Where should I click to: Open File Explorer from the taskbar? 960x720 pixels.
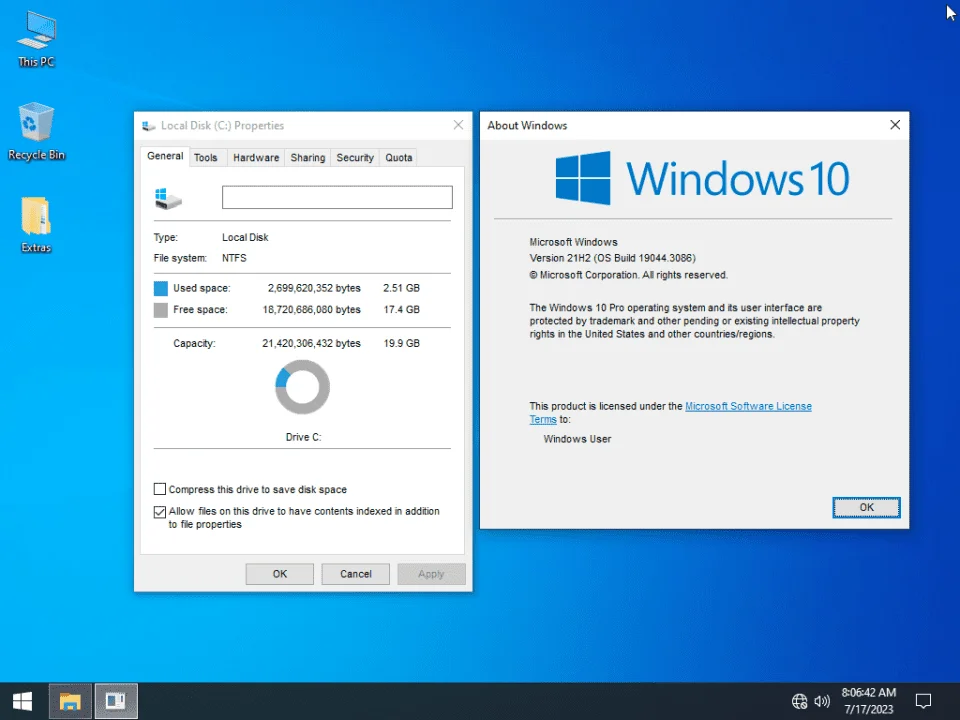[x=70, y=701]
